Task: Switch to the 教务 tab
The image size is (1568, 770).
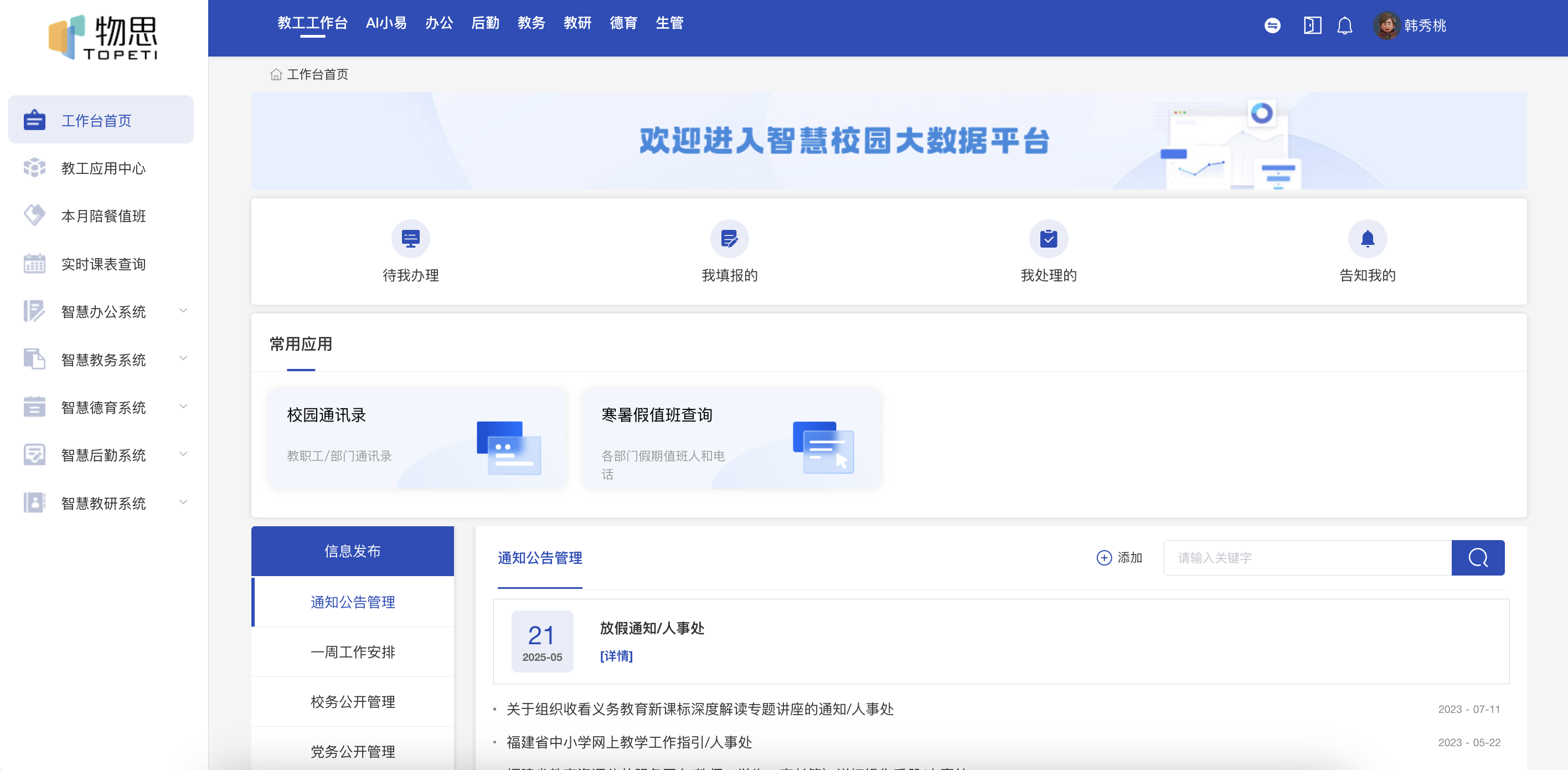Action: coord(530,23)
